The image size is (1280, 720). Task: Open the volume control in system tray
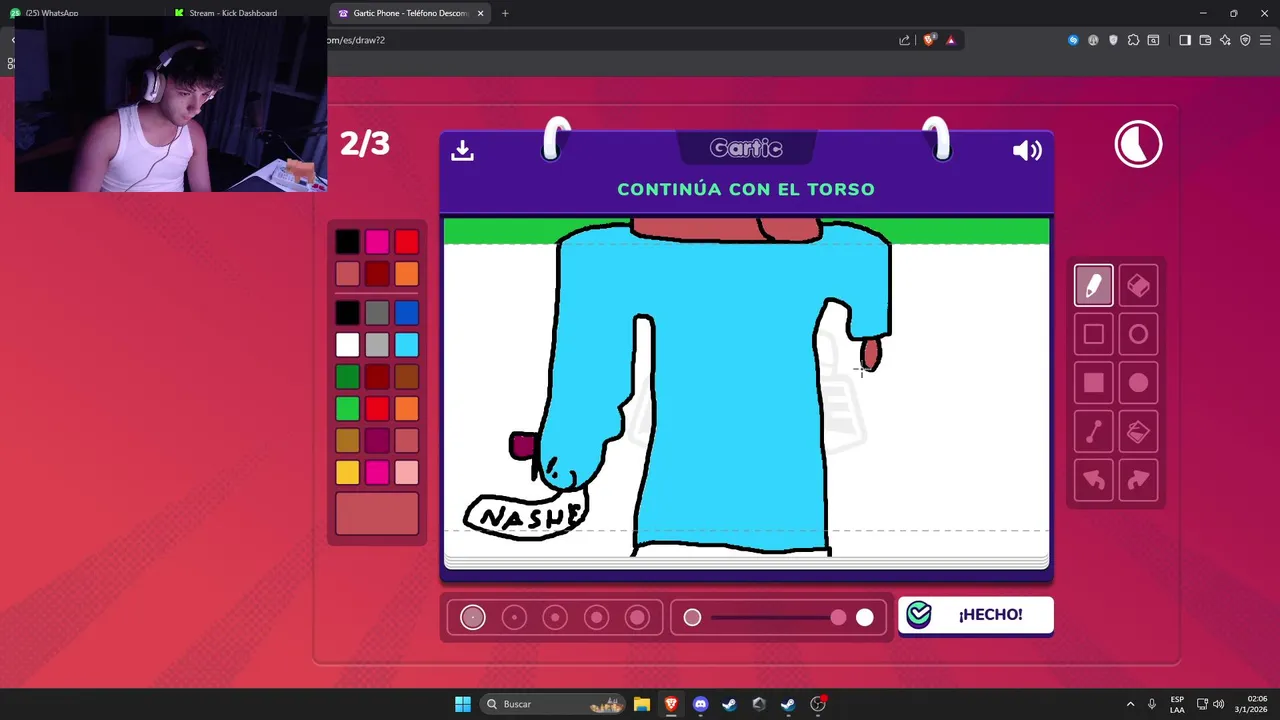1218,704
